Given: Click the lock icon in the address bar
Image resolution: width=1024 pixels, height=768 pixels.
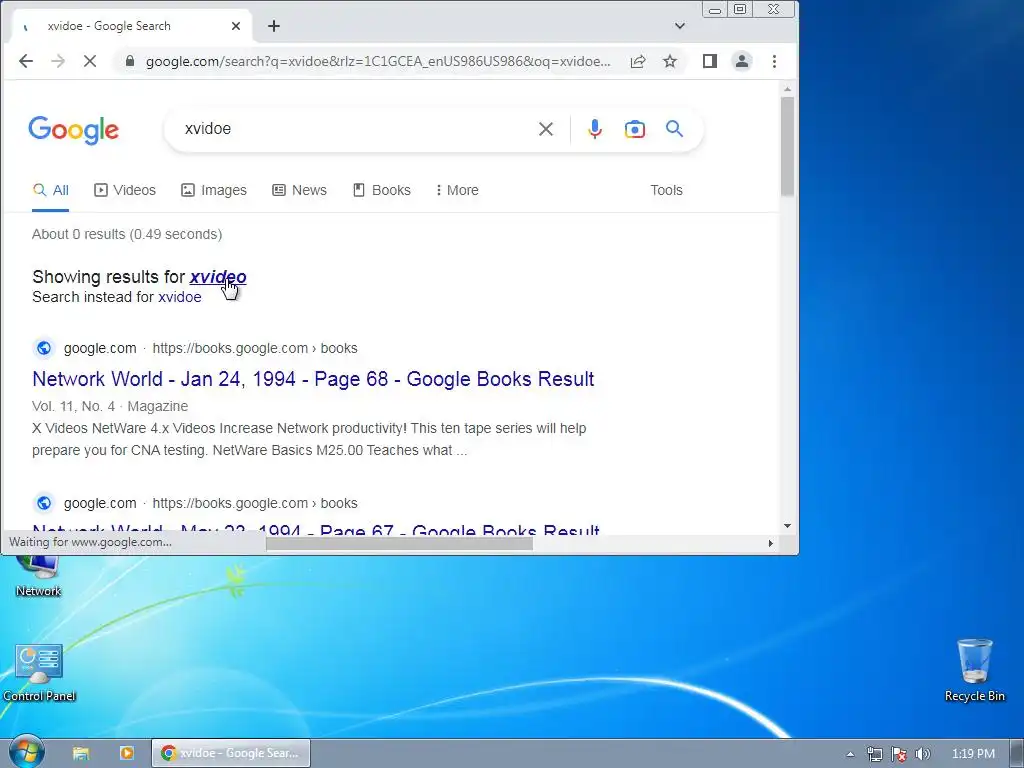Looking at the screenshot, I should point(130,61).
